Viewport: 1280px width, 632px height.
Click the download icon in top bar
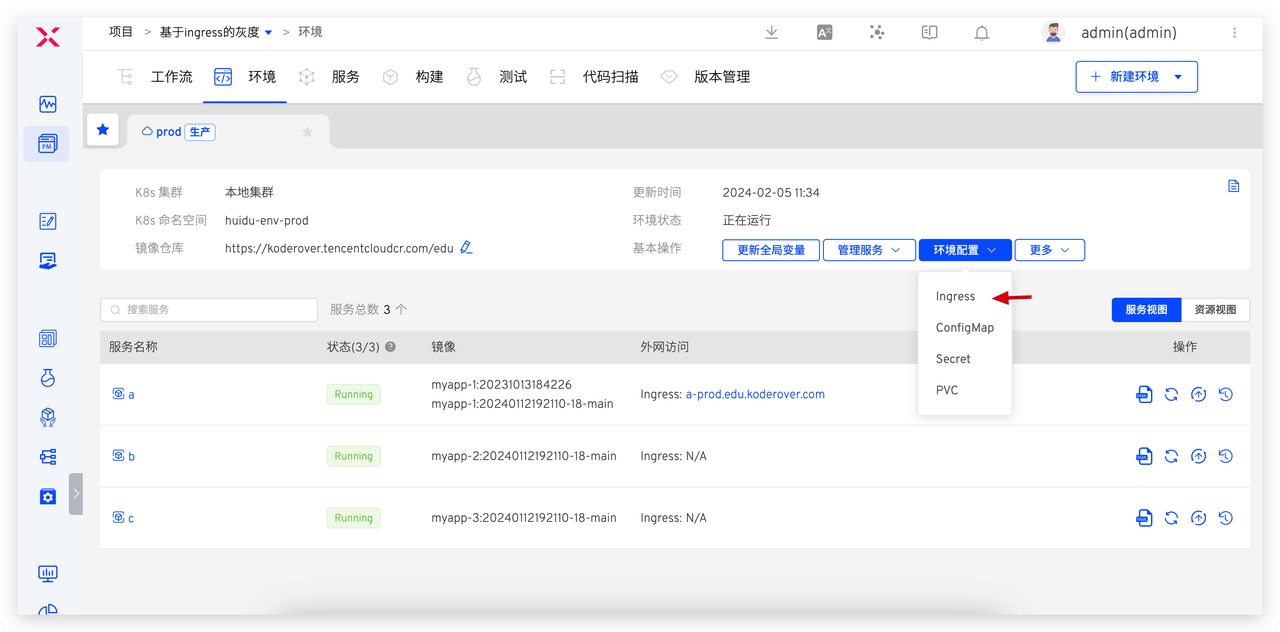coord(771,33)
